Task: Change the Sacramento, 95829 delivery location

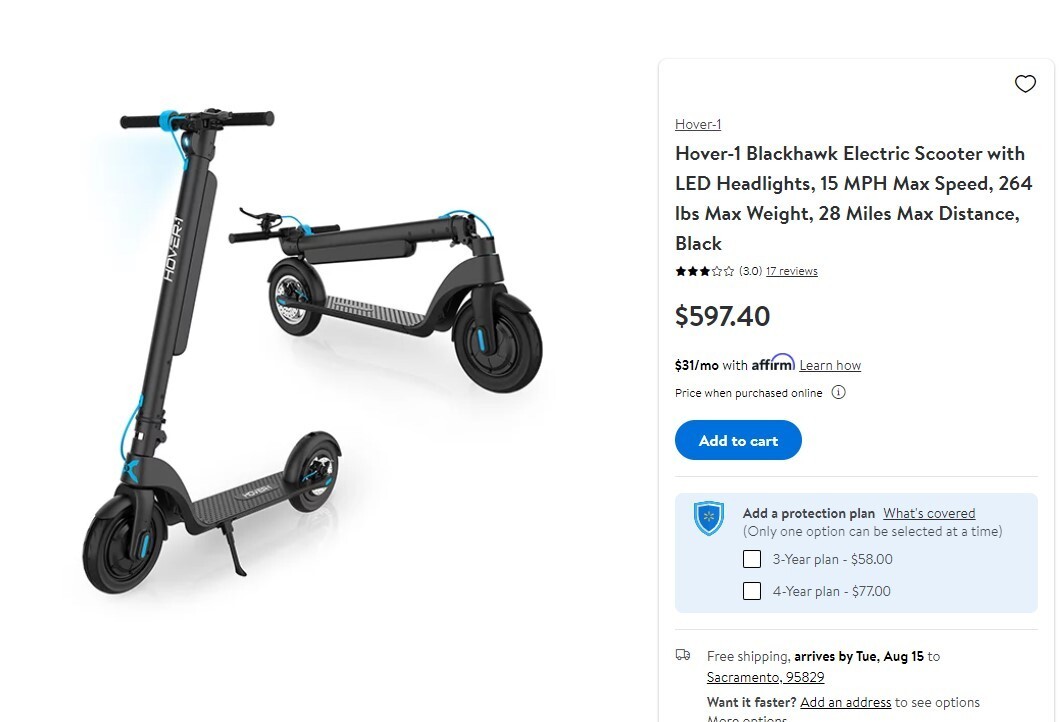Action: click(x=765, y=677)
